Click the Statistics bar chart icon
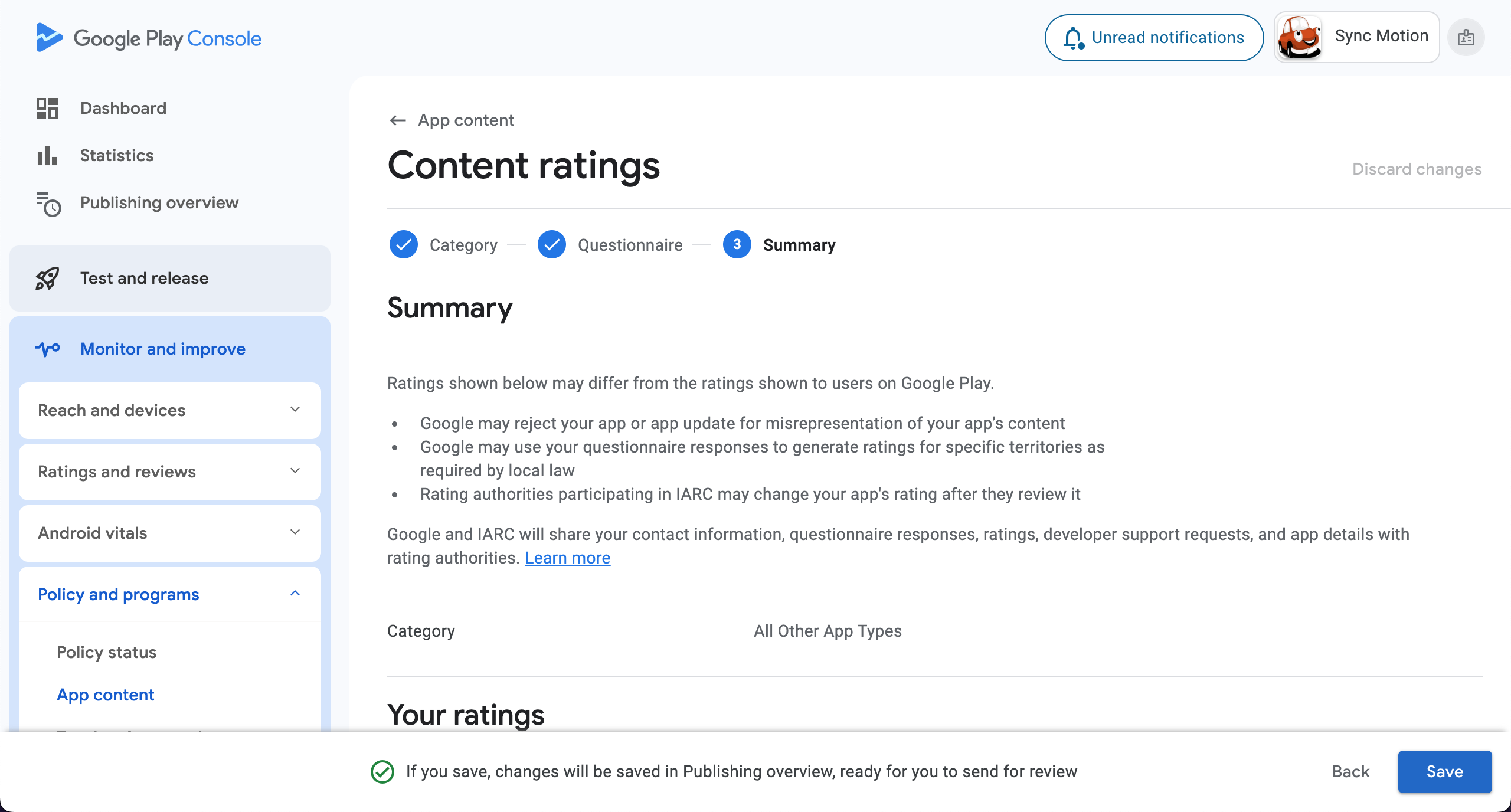This screenshot has width=1511, height=812. click(x=47, y=156)
